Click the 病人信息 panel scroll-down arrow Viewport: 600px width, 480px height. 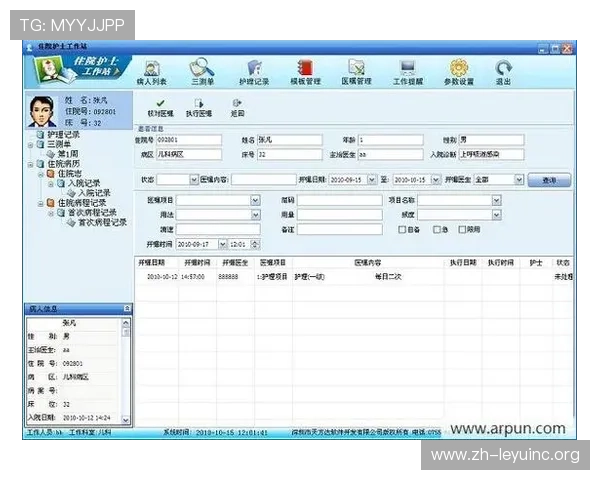click(x=126, y=420)
